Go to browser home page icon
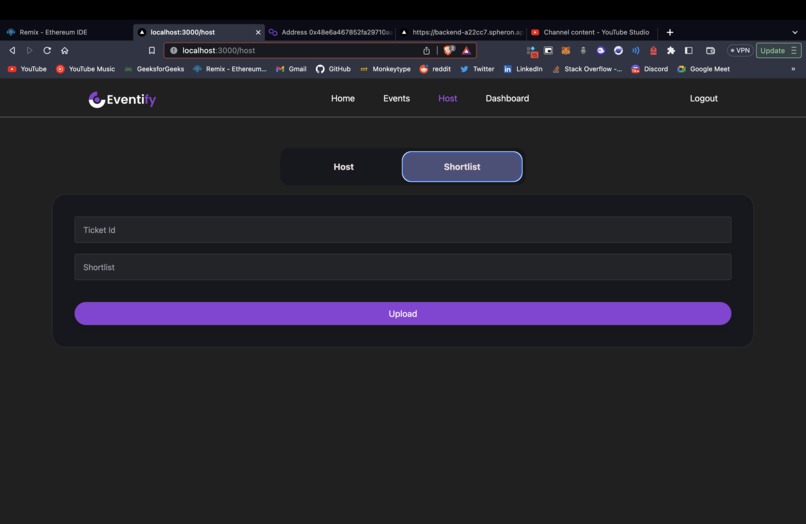 coord(64,50)
